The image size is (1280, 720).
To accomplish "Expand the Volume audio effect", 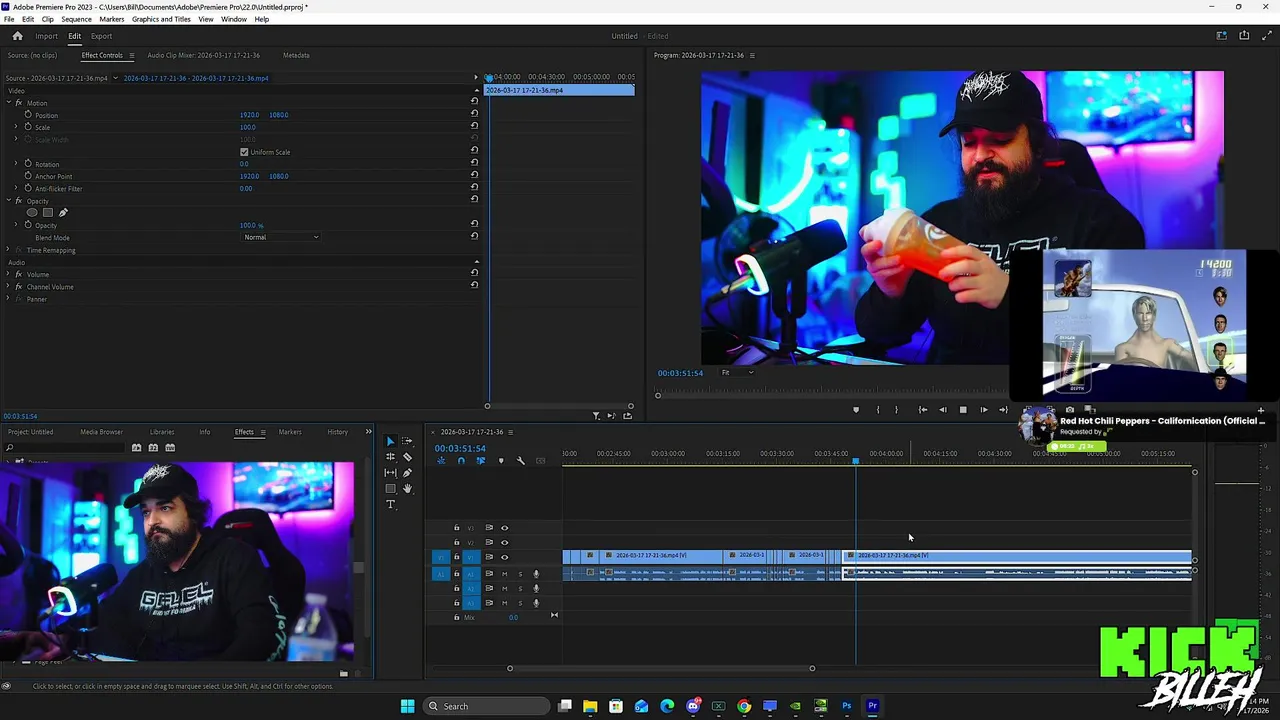I will (8, 274).
